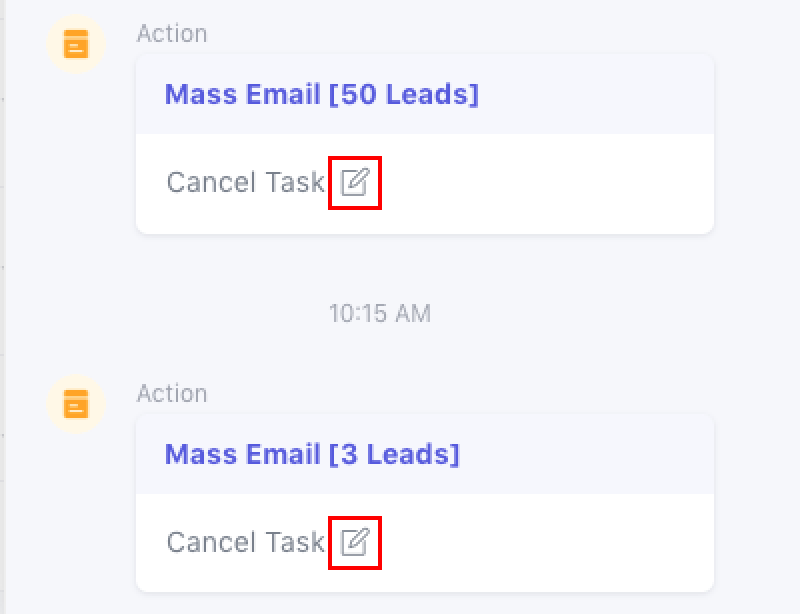Click the orange action icon beside the 50 Leads card
The width and height of the screenshot is (800, 614).
pyautogui.click(x=76, y=44)
